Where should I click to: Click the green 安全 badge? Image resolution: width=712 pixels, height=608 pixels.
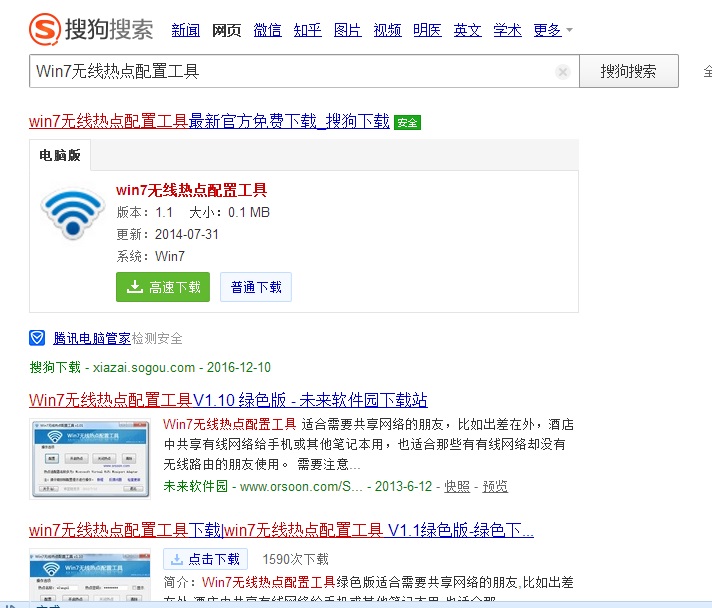[407, 122]
